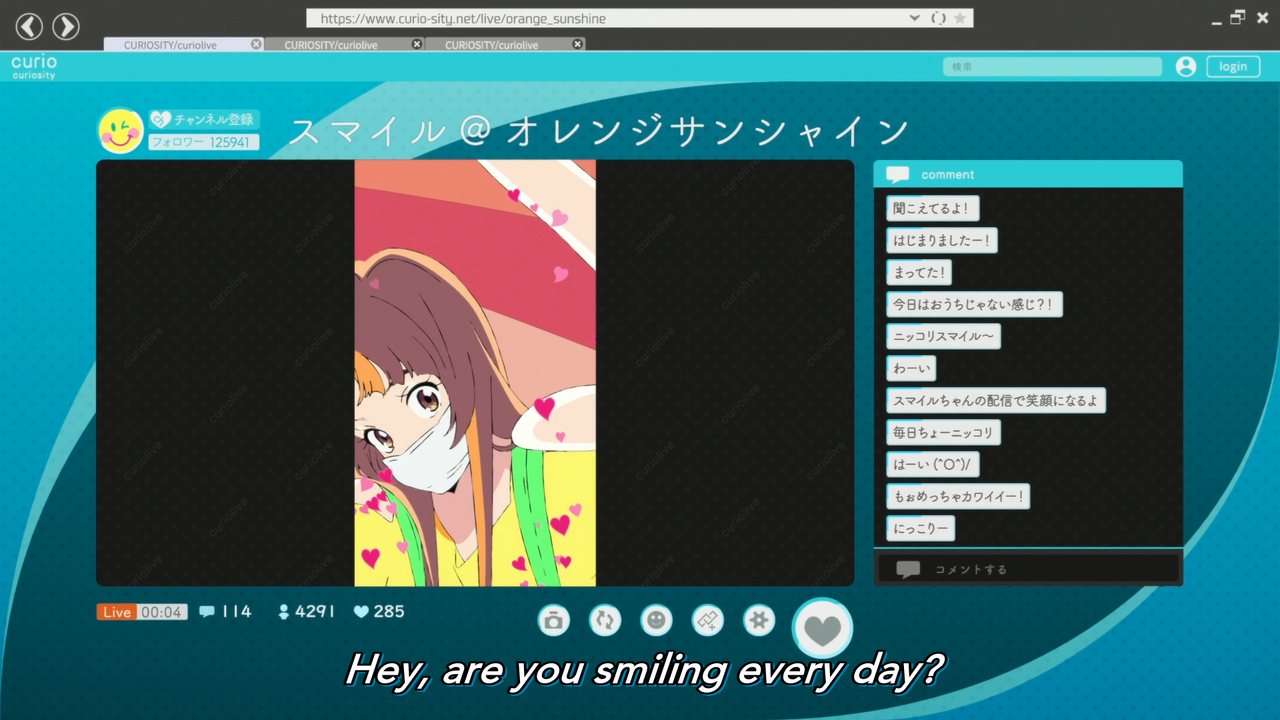Send a like with the large heart button

coord(823,629)
